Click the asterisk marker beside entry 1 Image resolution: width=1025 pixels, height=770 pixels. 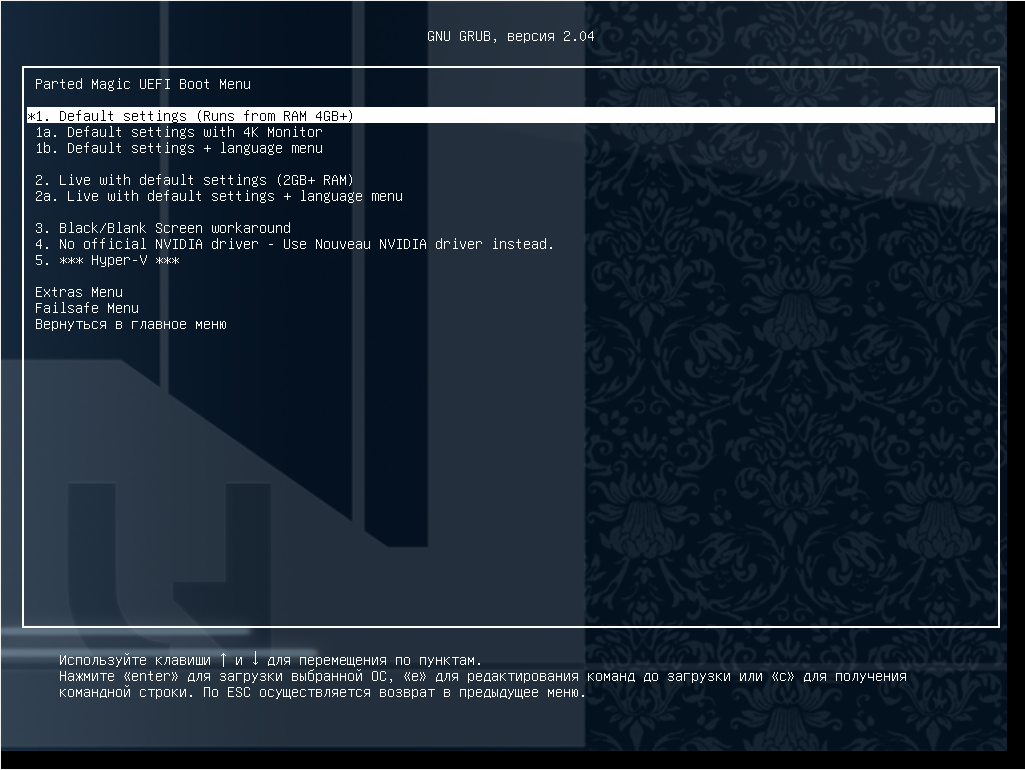(31, 116)
